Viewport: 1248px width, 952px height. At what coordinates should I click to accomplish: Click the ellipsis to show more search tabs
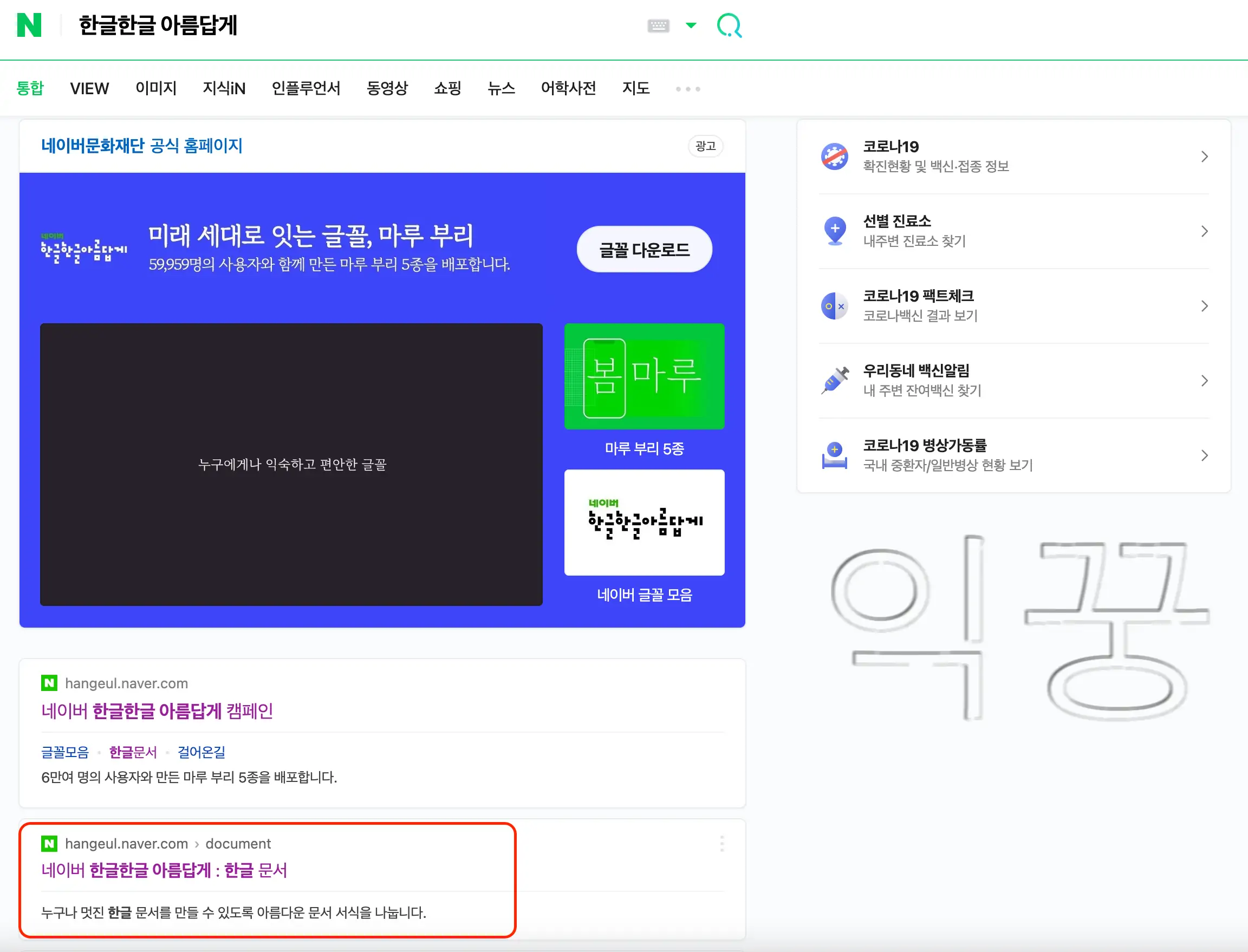click(687, 88)
